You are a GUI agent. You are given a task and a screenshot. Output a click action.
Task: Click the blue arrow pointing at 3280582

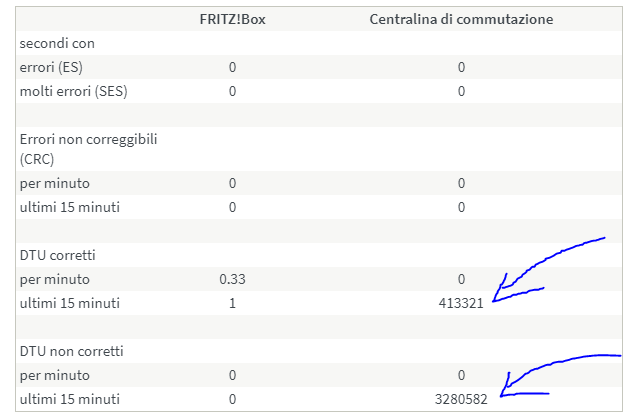pos(560,375)
